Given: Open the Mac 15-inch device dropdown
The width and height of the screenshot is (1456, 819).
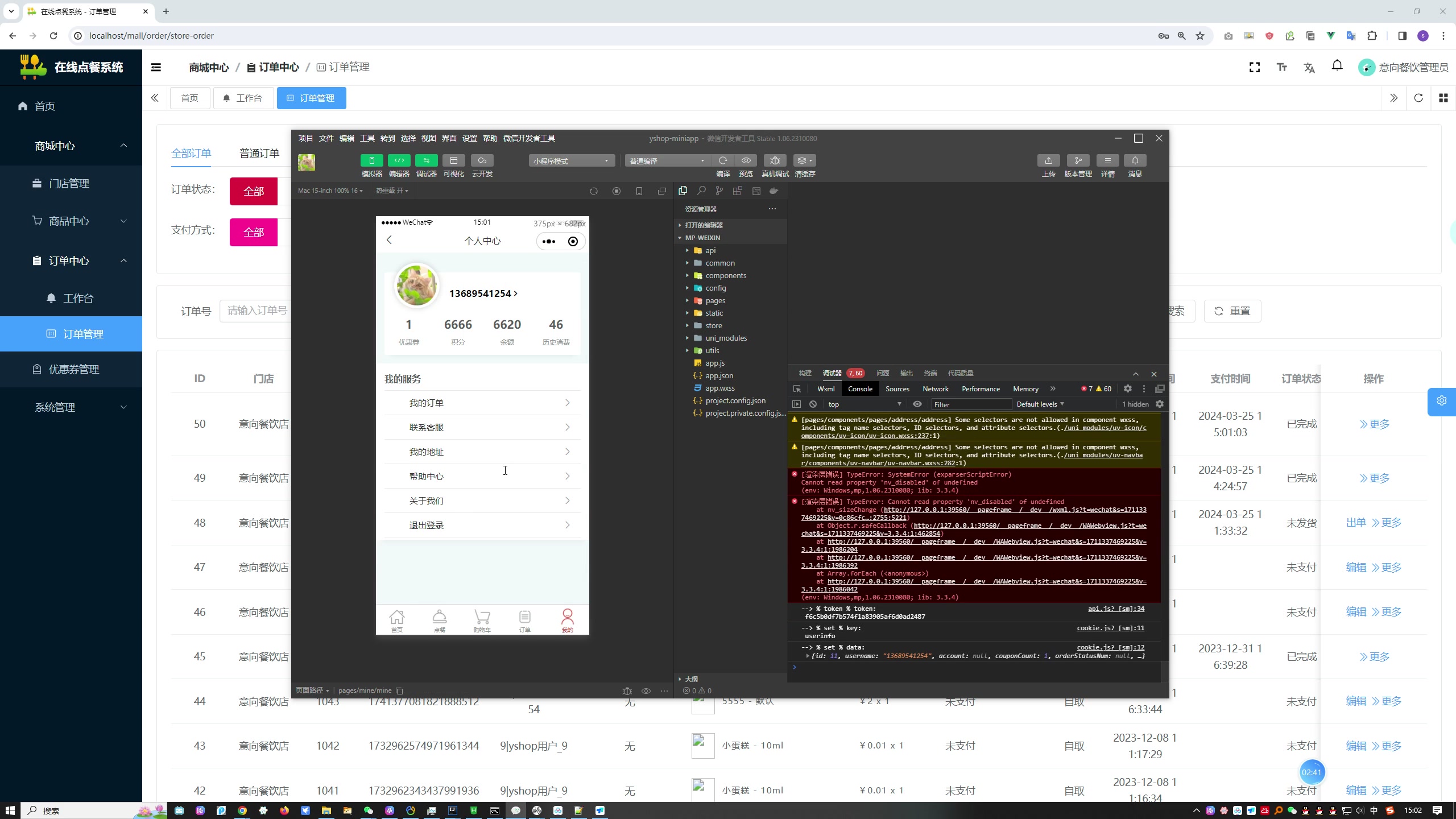Looking at the screenshot, I should [330, 191].
